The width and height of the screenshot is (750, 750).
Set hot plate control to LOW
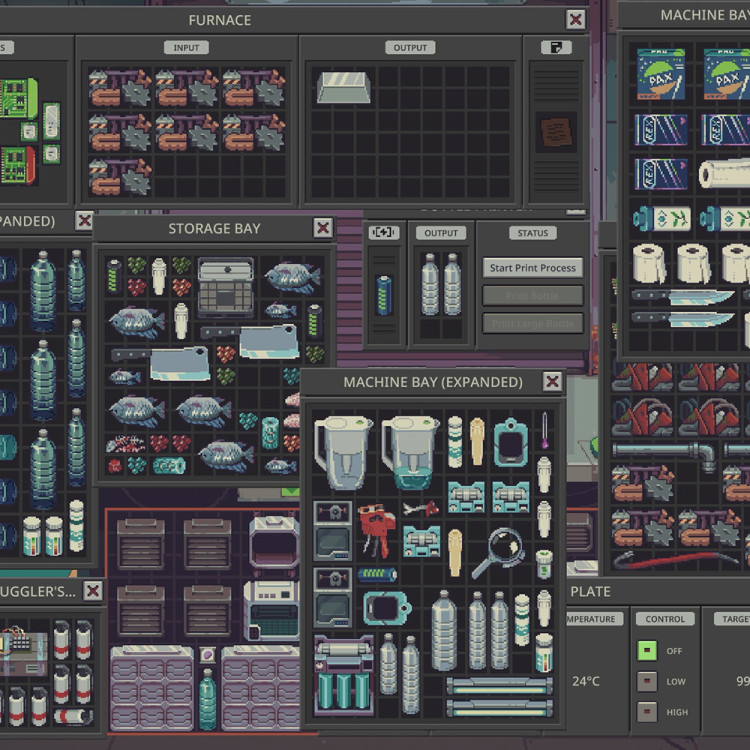coord(647,681)
